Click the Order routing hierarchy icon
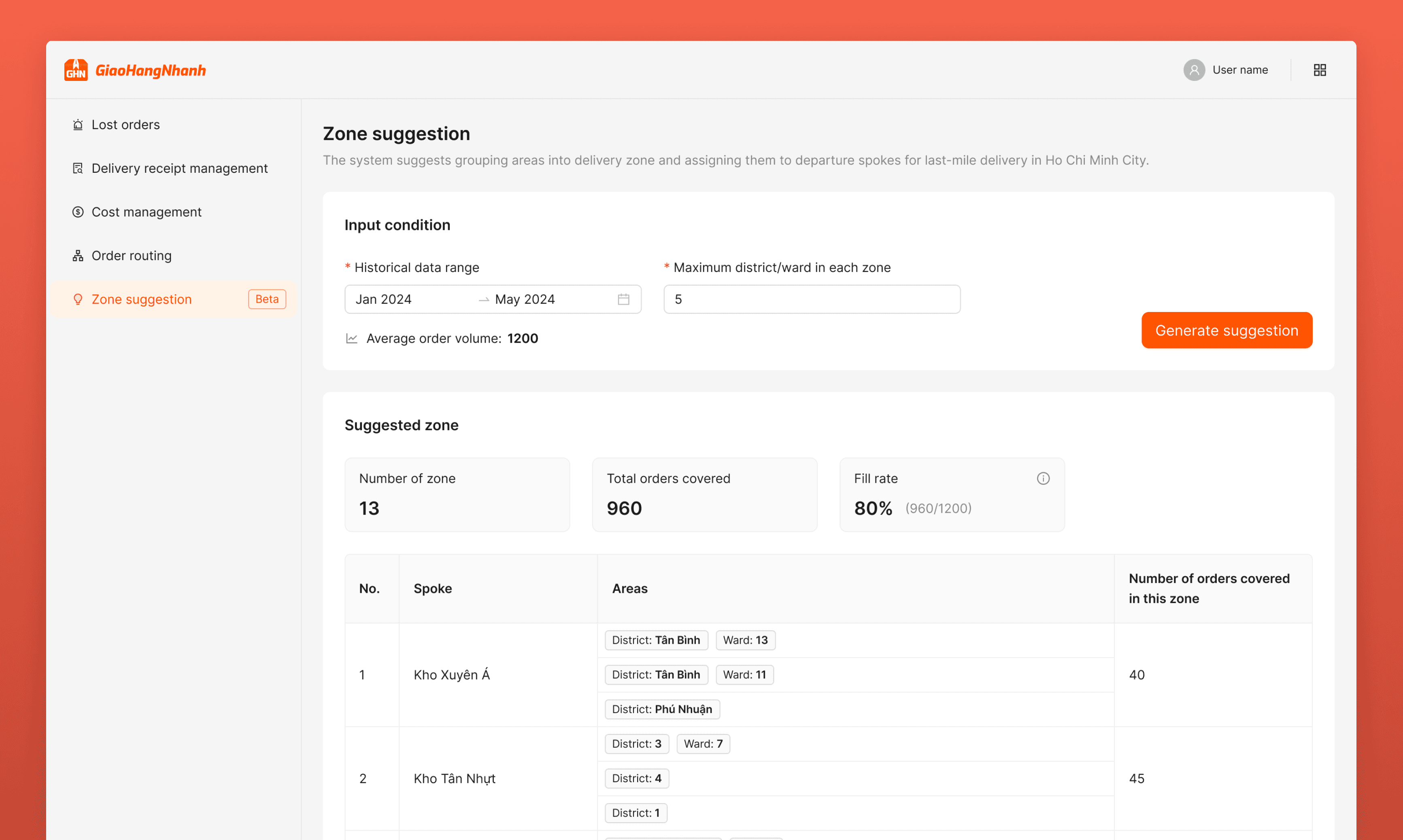Viewport: 1403px width, 840px height. click(x=78, y=256)
